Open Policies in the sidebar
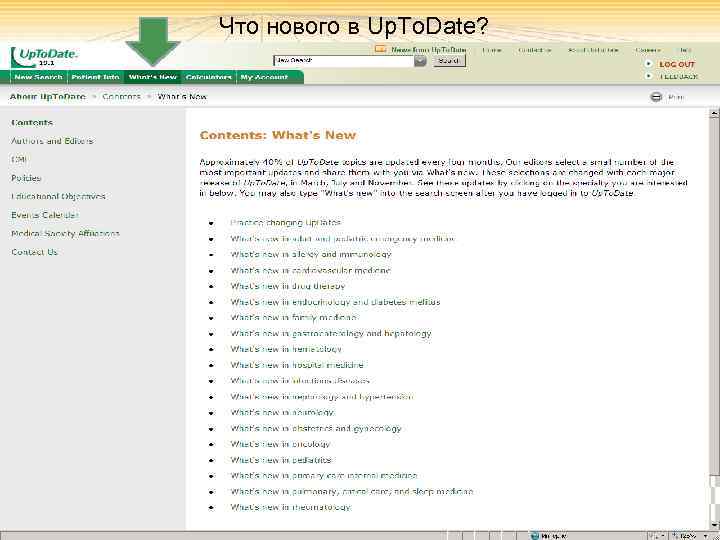Viewport: 720px width, 540px height. pyautogui.click(x=26, y=178)
